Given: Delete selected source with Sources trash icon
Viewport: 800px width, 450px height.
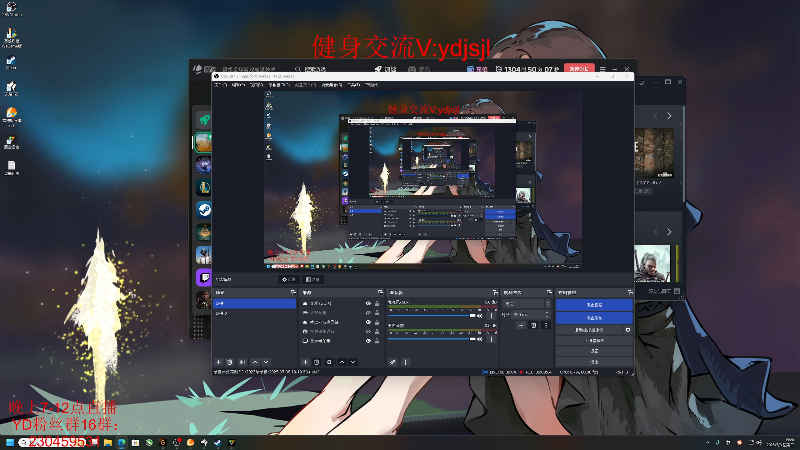Looking at the screenshot, I should coord(317,362).
